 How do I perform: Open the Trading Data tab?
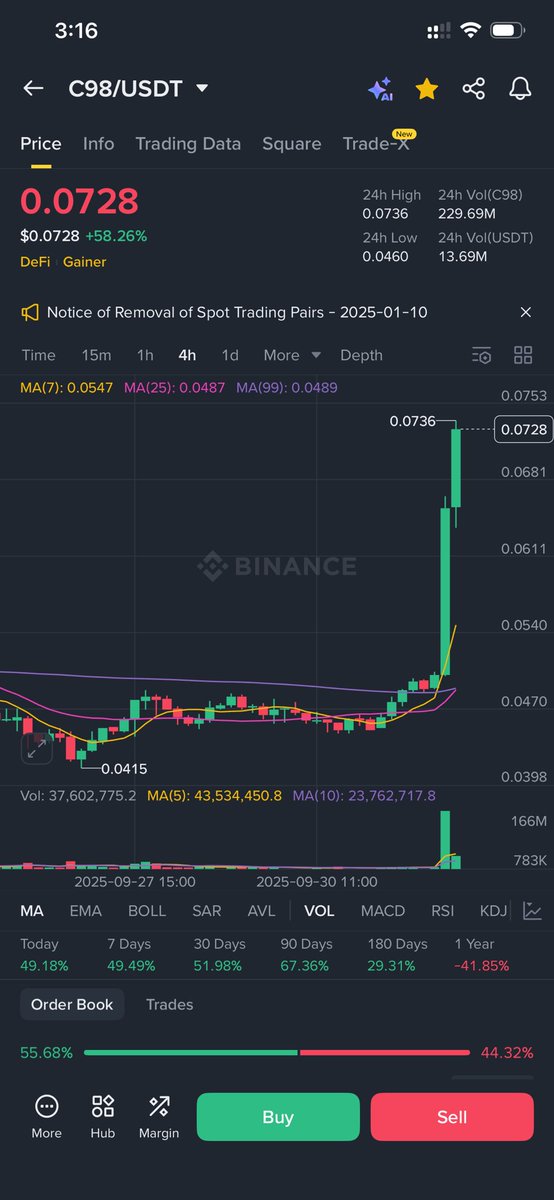pos(188,144)
